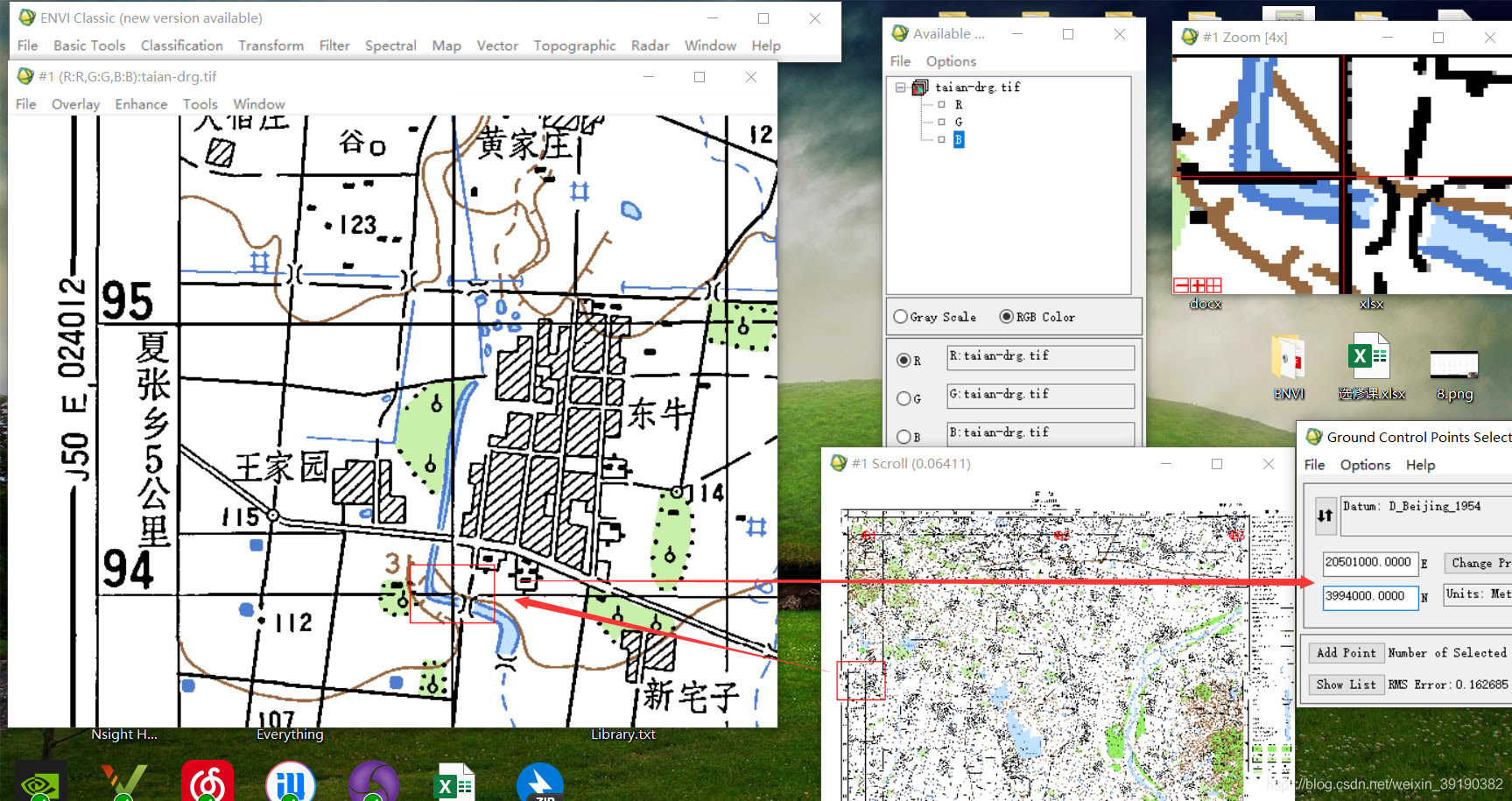Click the Show List button
Screen dimensions: 1512x801
(1346, 685)
